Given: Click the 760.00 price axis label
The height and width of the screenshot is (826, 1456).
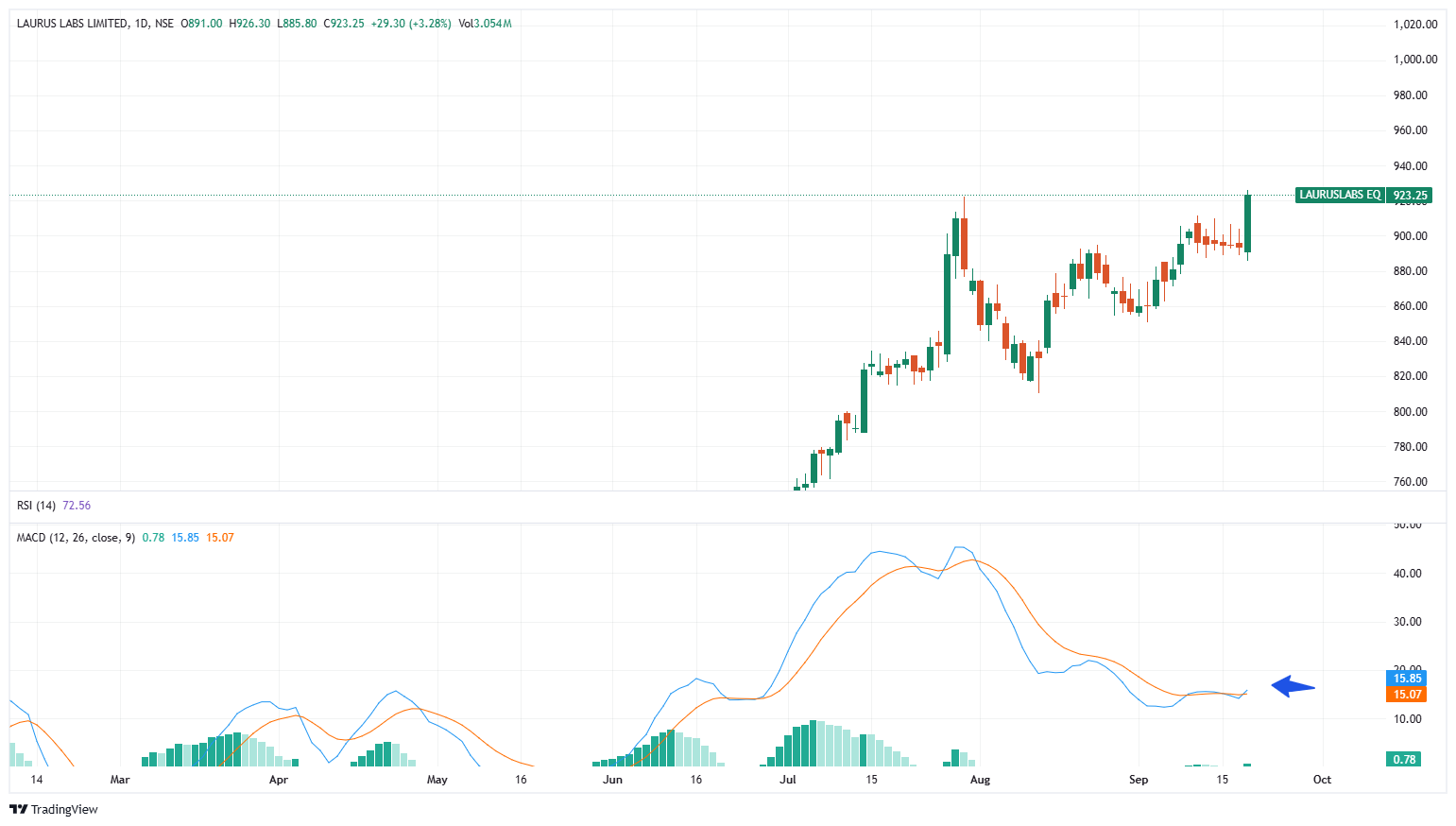Looking at the screenshot, I should point(1411,482).
